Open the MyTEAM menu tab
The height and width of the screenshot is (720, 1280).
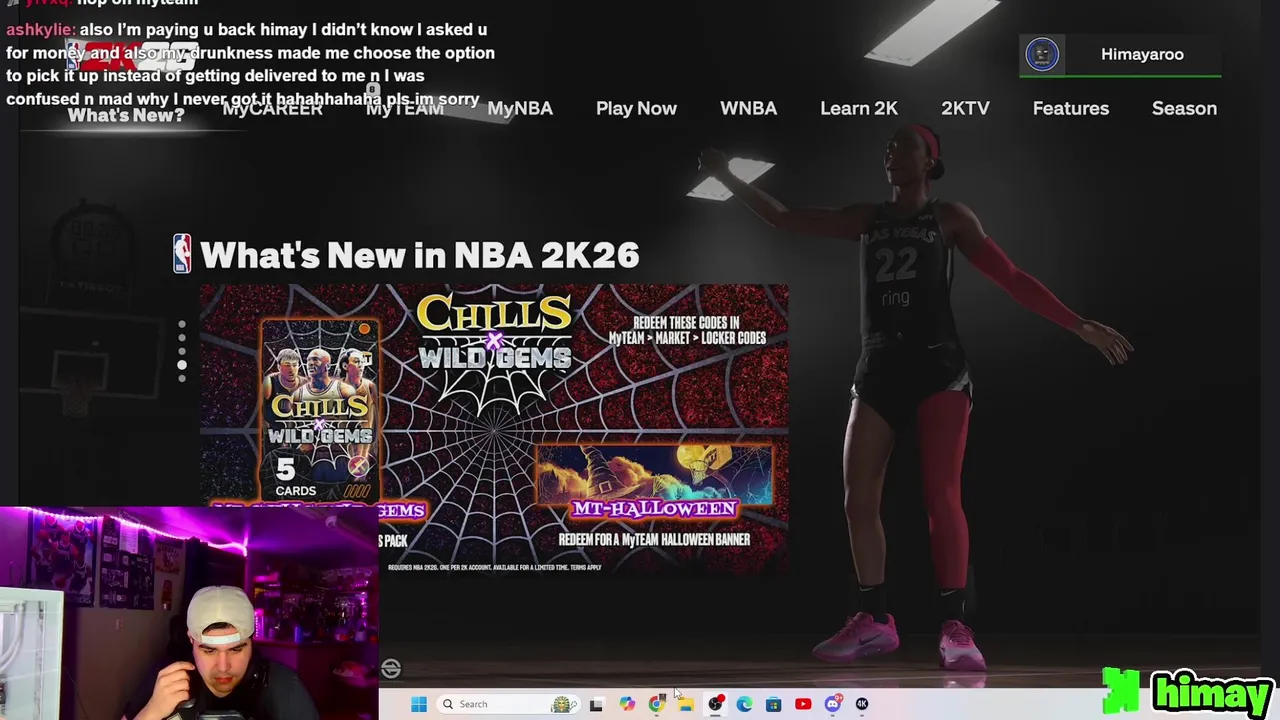click(x=404, y=109)
